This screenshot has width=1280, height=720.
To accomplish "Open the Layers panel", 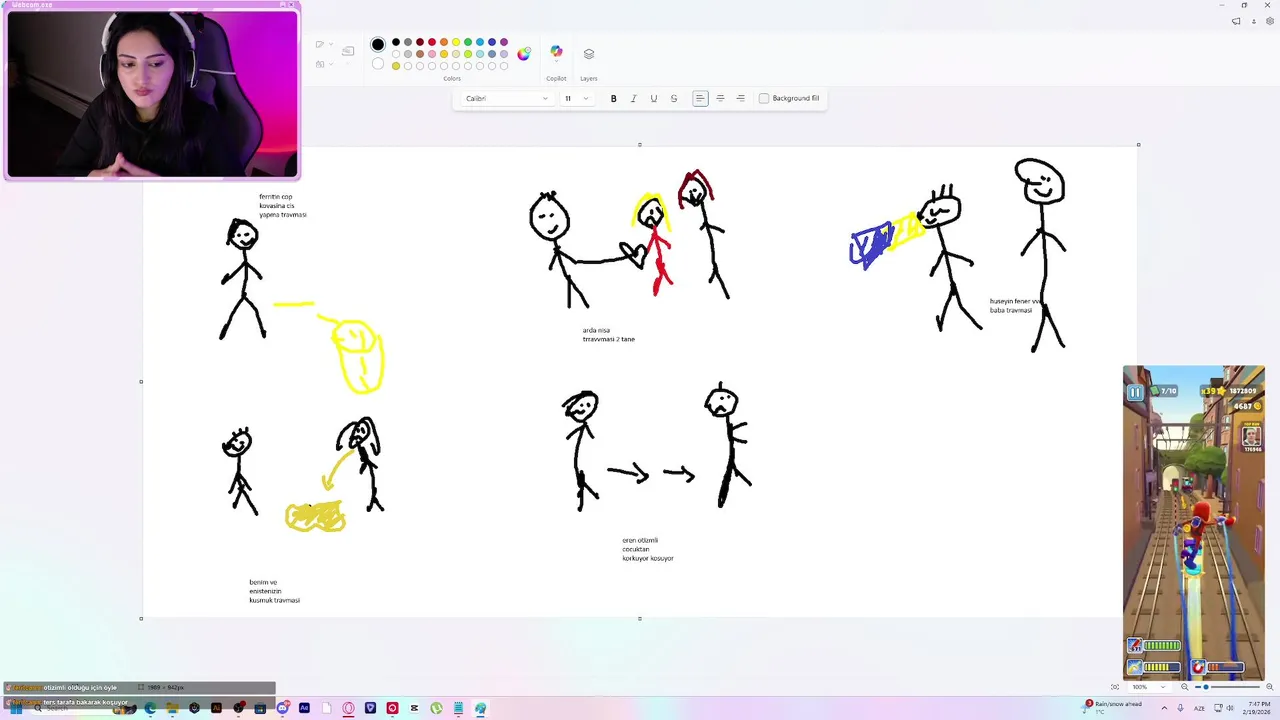I will coord(589,54).
